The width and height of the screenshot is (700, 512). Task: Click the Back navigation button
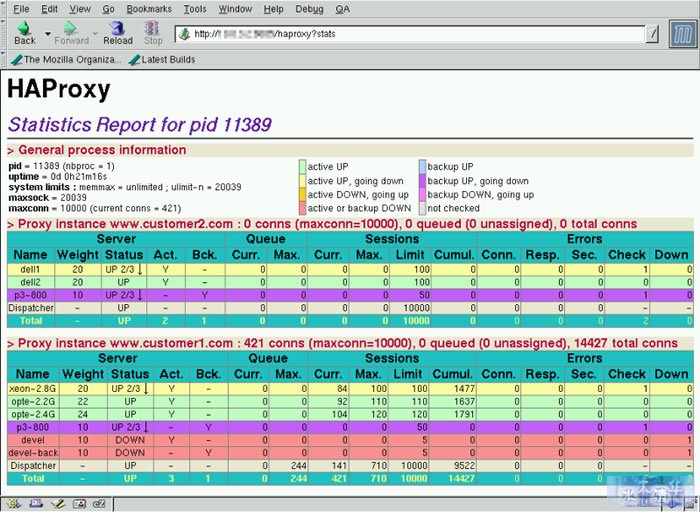coord(25,33)
